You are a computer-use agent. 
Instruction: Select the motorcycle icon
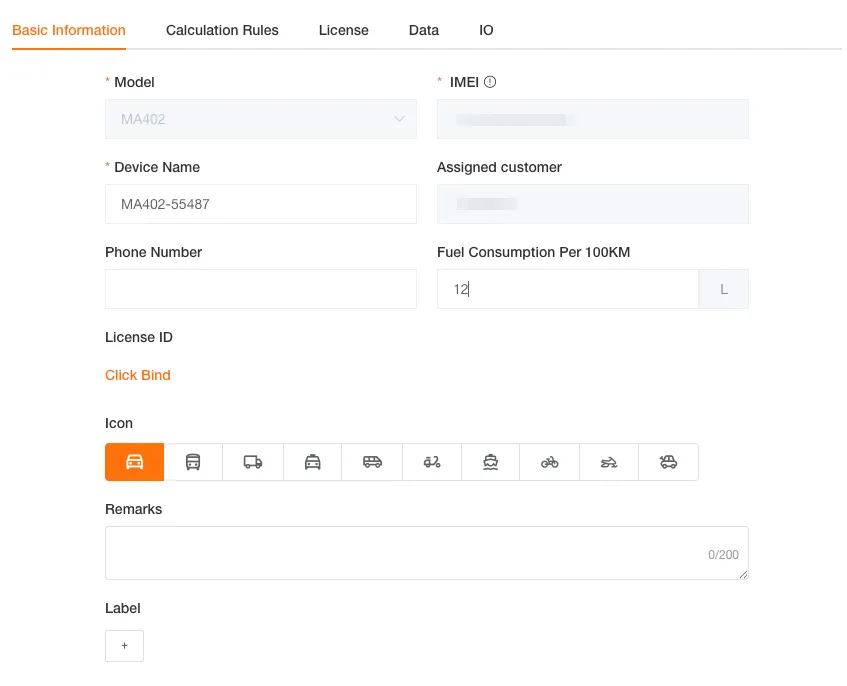(608, 462)
